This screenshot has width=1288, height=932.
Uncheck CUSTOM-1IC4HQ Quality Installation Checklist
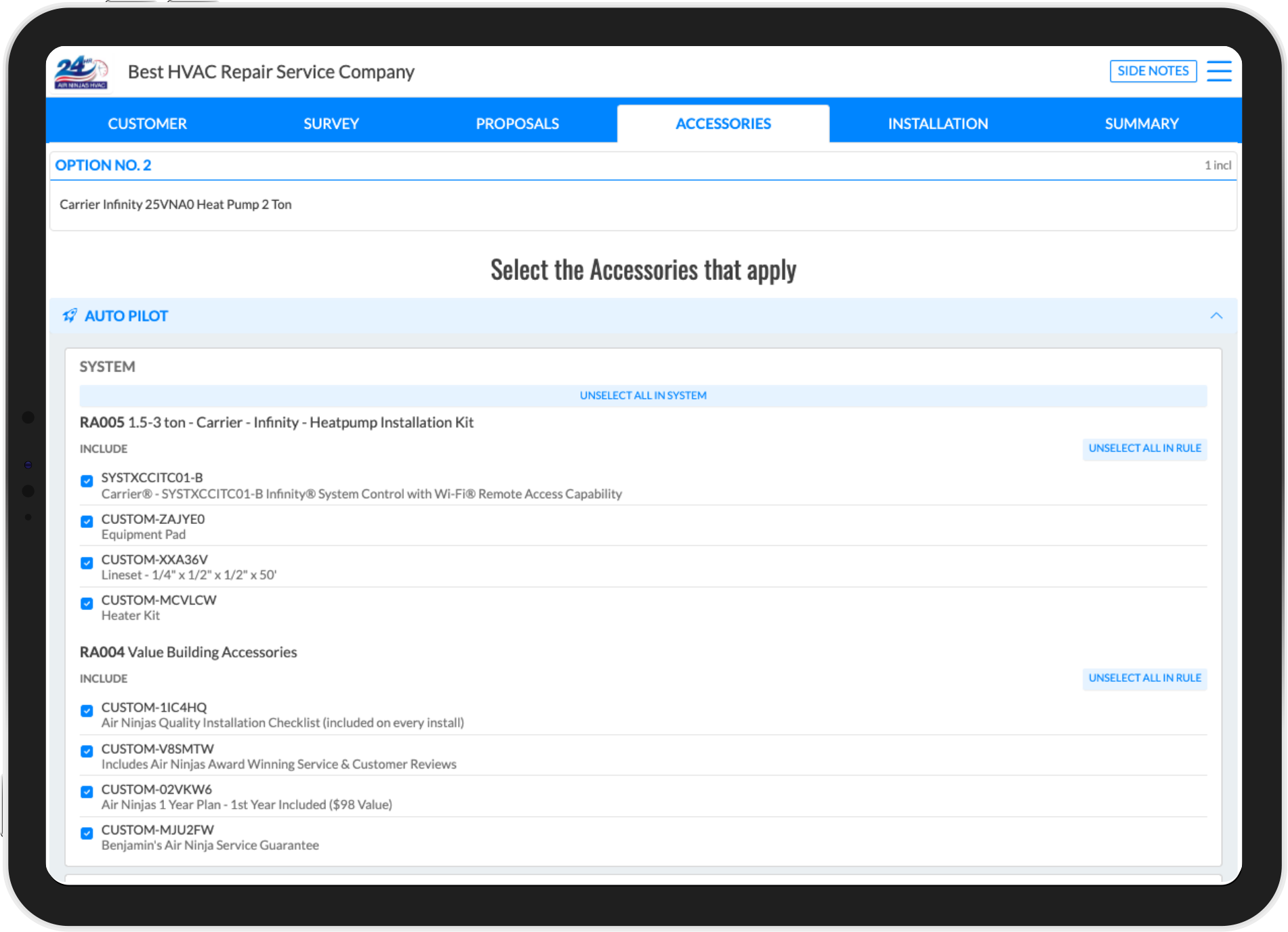87,711
